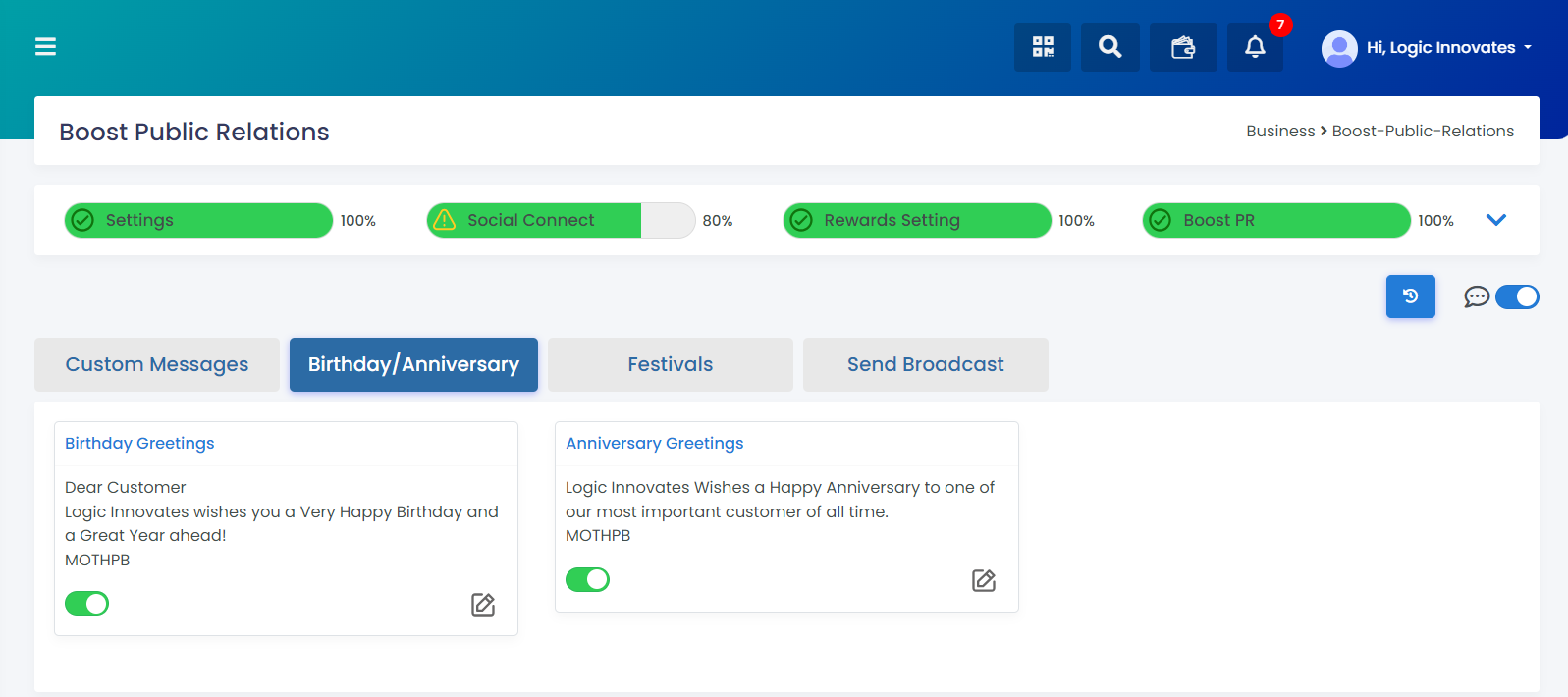The width and height of the screenshot is (1568, 697).
Task: Click the Social Connect warning icon
Action: tap(445, 220)
